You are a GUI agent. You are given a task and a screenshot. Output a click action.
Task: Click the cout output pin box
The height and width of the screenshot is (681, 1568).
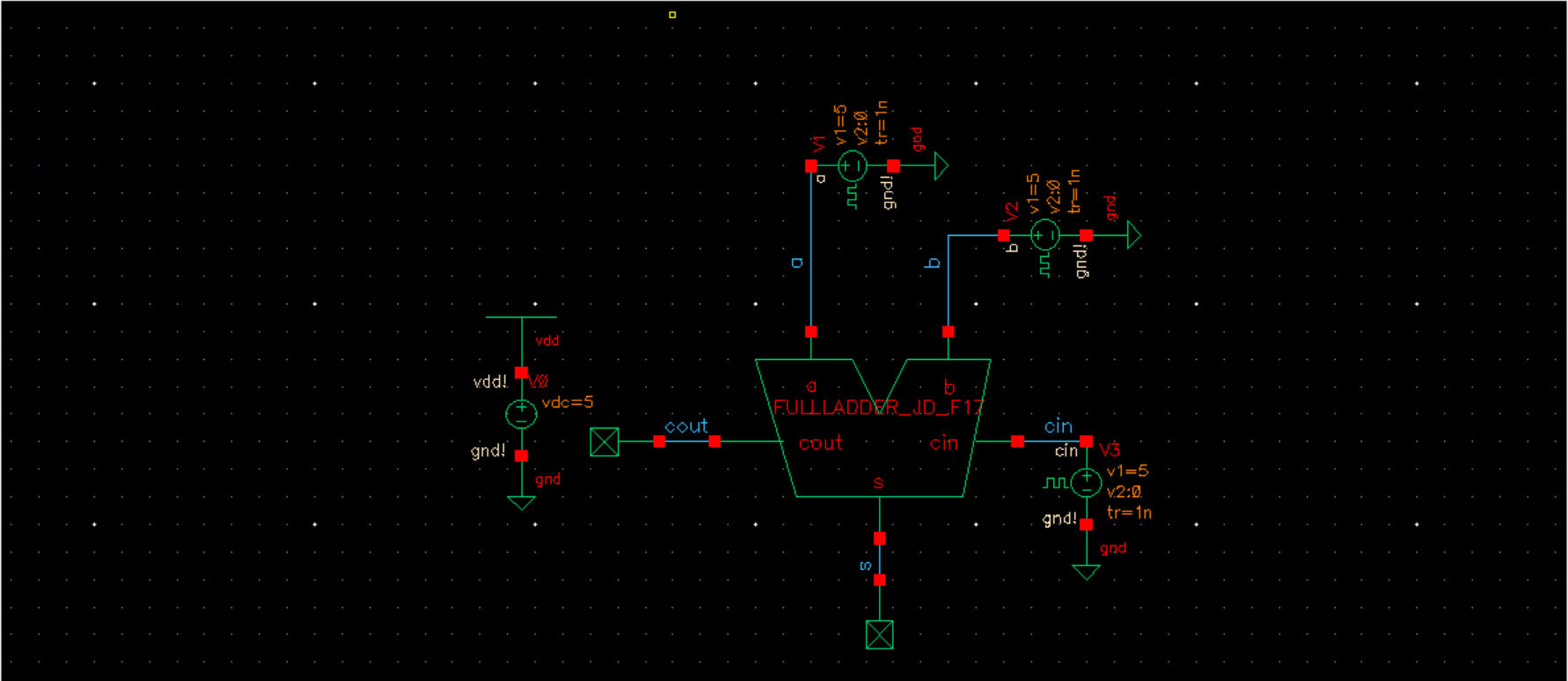[x=604, y=442]
